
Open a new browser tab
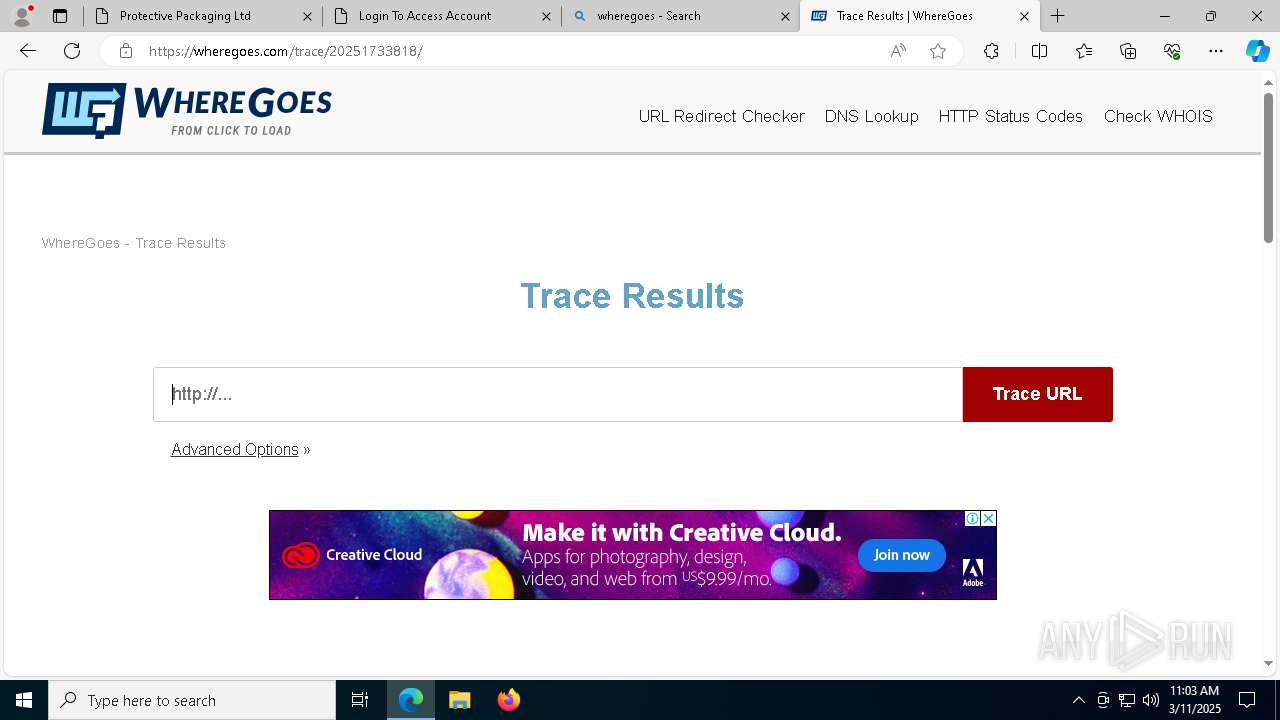click(x=1057, y=16)
